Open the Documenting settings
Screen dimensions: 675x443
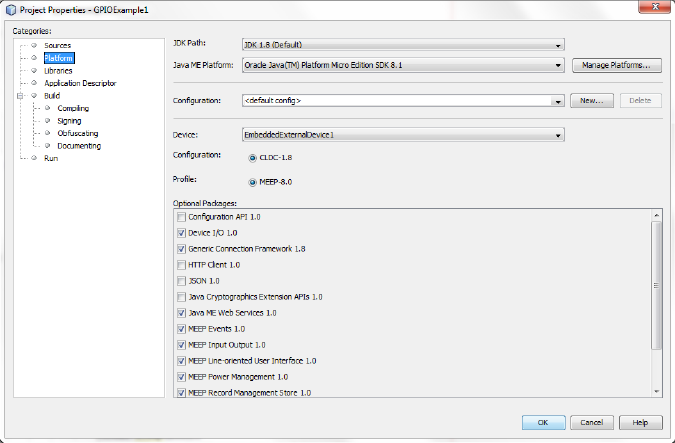click(x=79, y=146)
